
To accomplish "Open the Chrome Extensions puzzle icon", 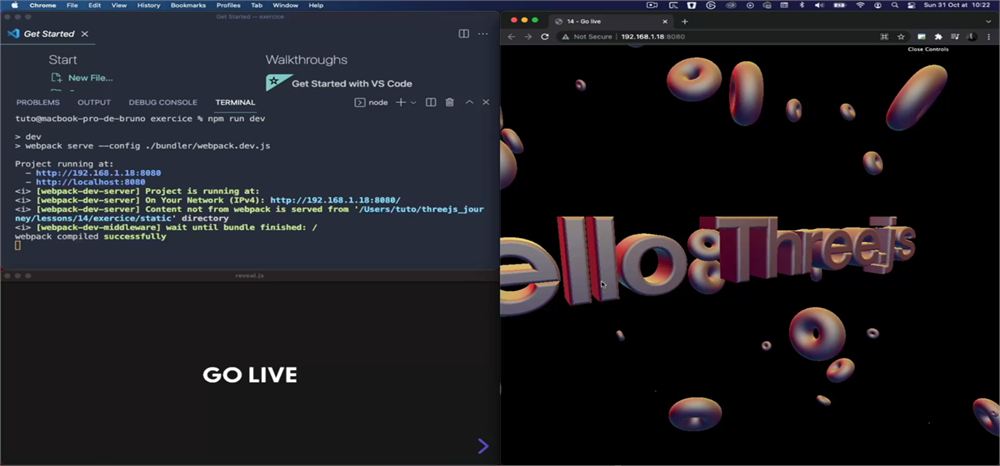I will [x=938, y=37].
